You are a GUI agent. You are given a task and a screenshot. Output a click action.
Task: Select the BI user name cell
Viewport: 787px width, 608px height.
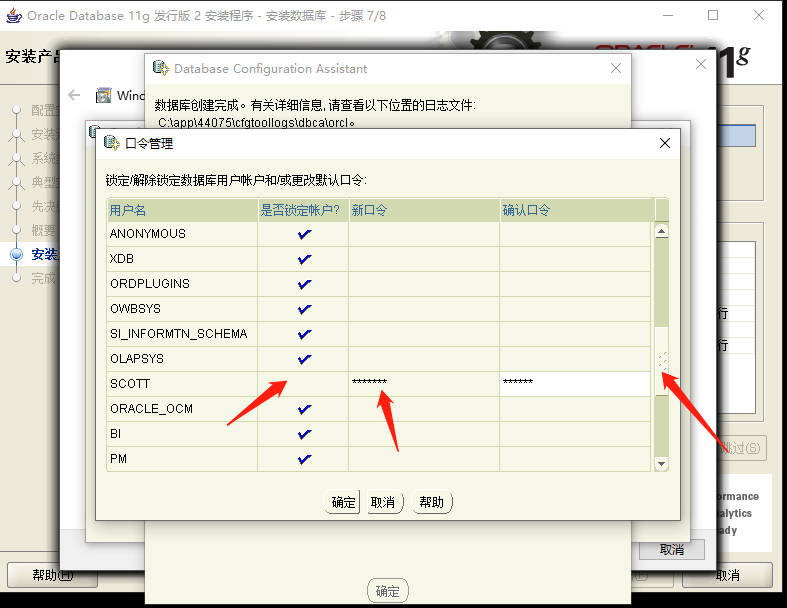[x=182, y=434]
